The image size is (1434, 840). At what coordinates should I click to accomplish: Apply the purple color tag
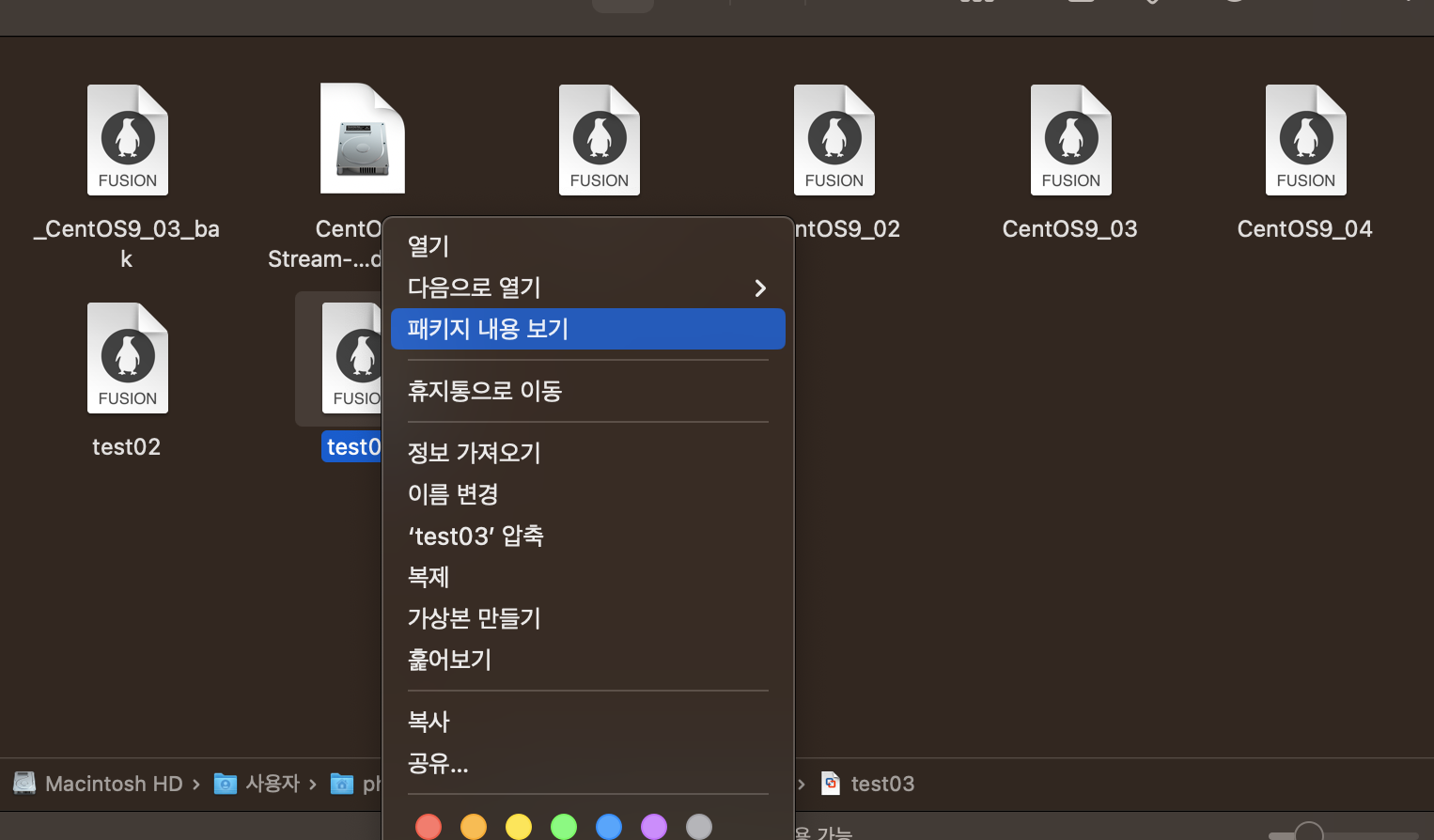coord(654,827)
